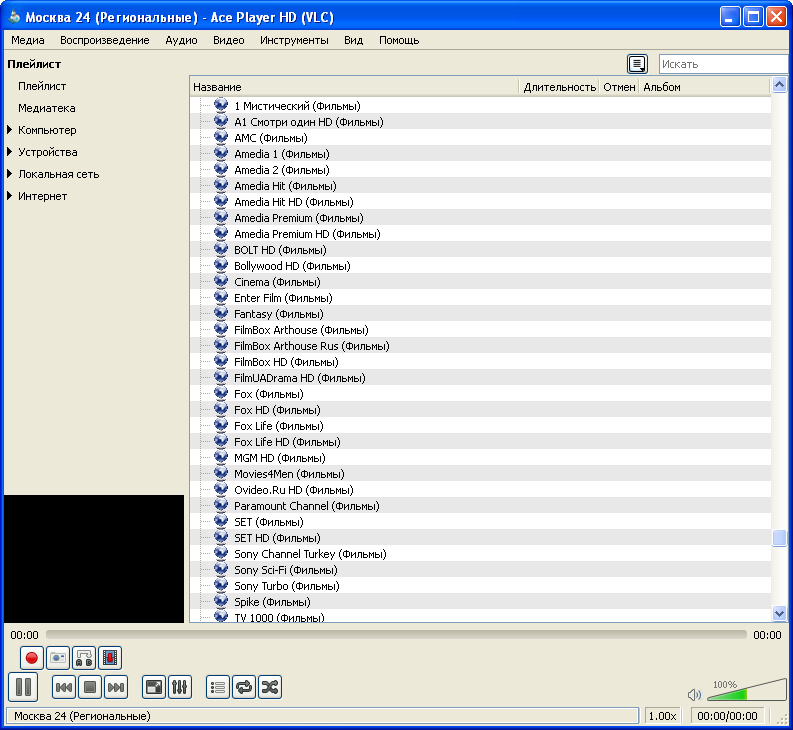
Task: Open the extended settings equalizer icon
Action: point(181,687)
